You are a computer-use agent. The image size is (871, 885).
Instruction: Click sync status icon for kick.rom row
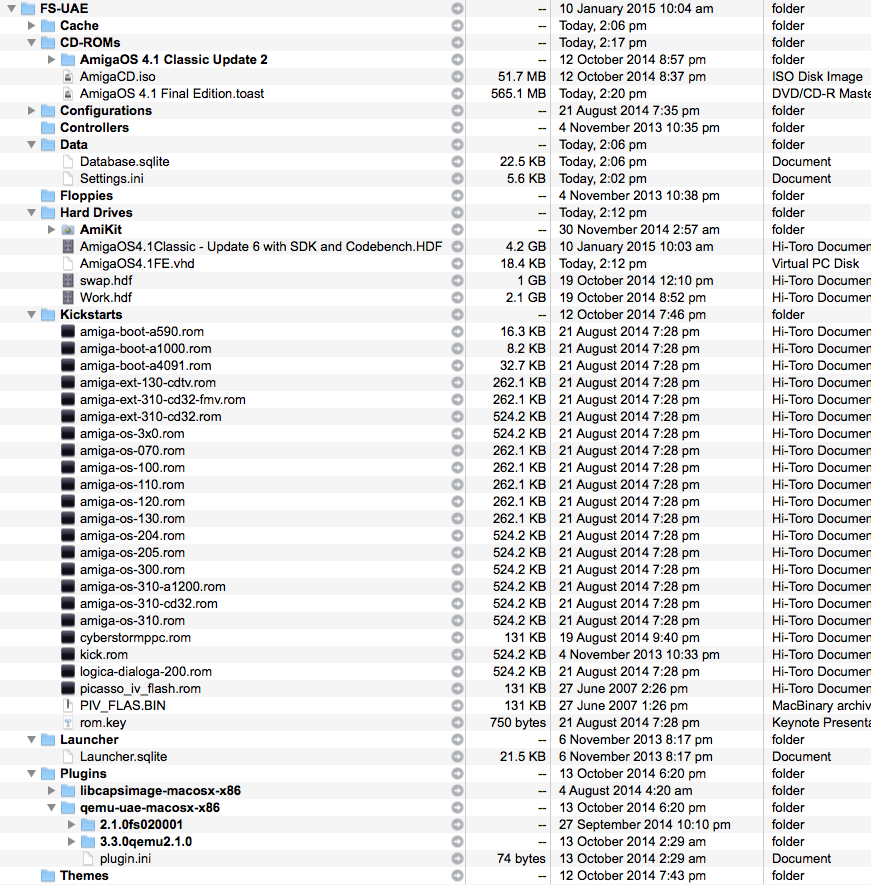[x=457, y=654]
